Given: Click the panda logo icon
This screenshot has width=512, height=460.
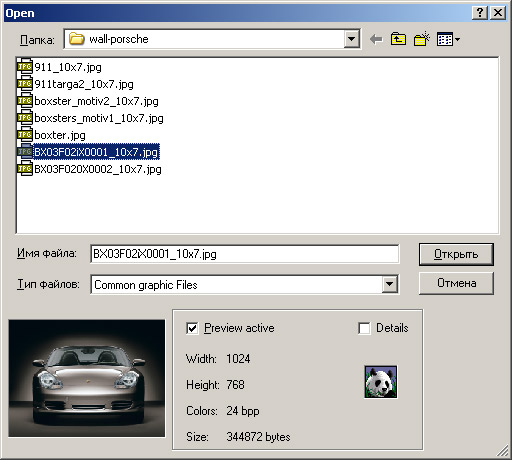Looking at the screenshot, I should 381,382.
